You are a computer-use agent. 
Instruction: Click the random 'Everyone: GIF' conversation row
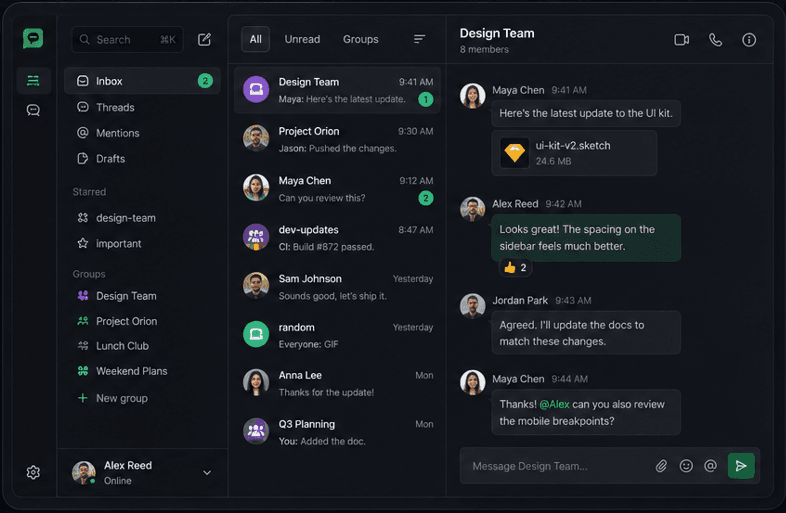pyautogui.click(x=337, y=335)
